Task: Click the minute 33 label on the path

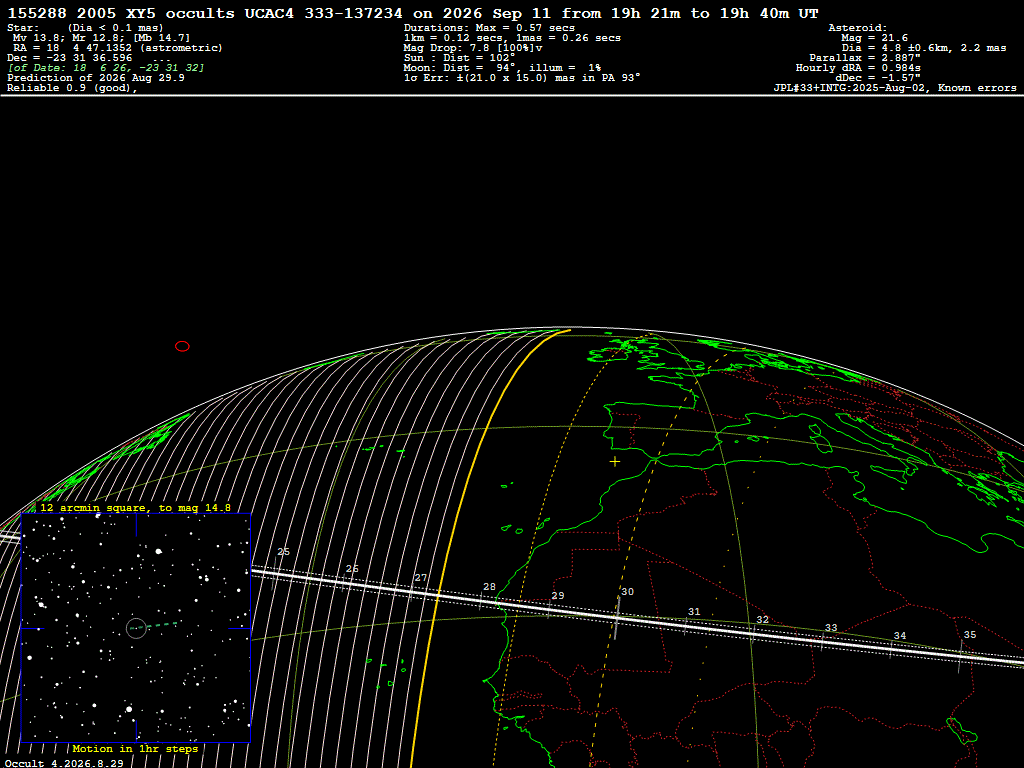Action: pos(831,628)
